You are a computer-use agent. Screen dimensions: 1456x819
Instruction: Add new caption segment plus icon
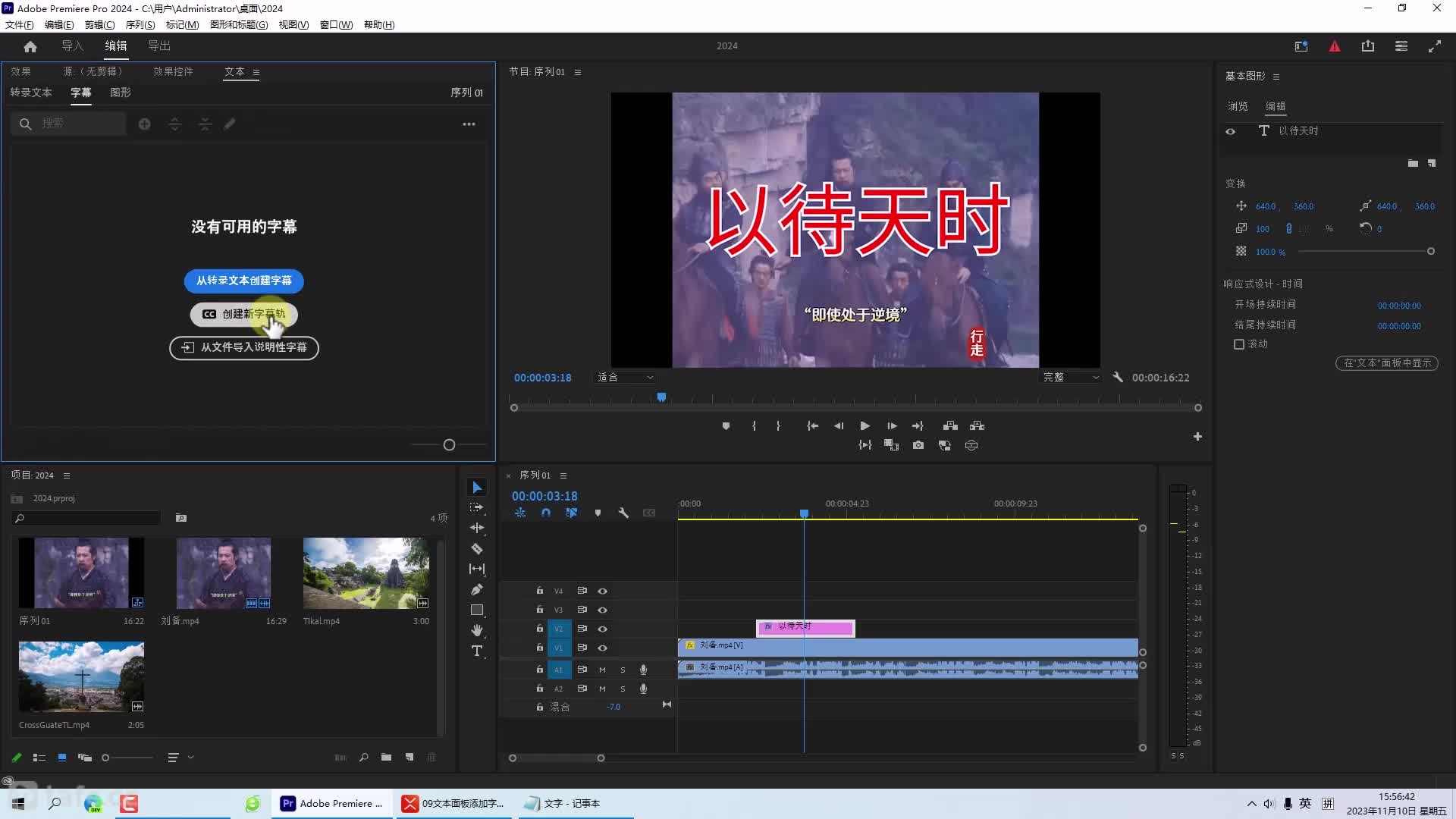click(145, 124)
